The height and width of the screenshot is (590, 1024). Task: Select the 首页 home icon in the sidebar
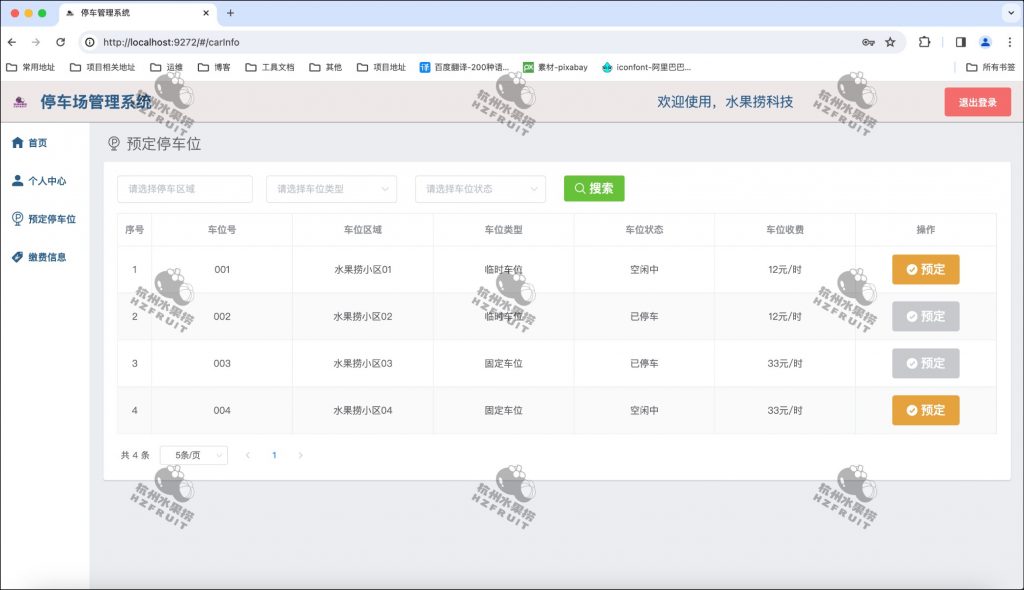point(18,141)
